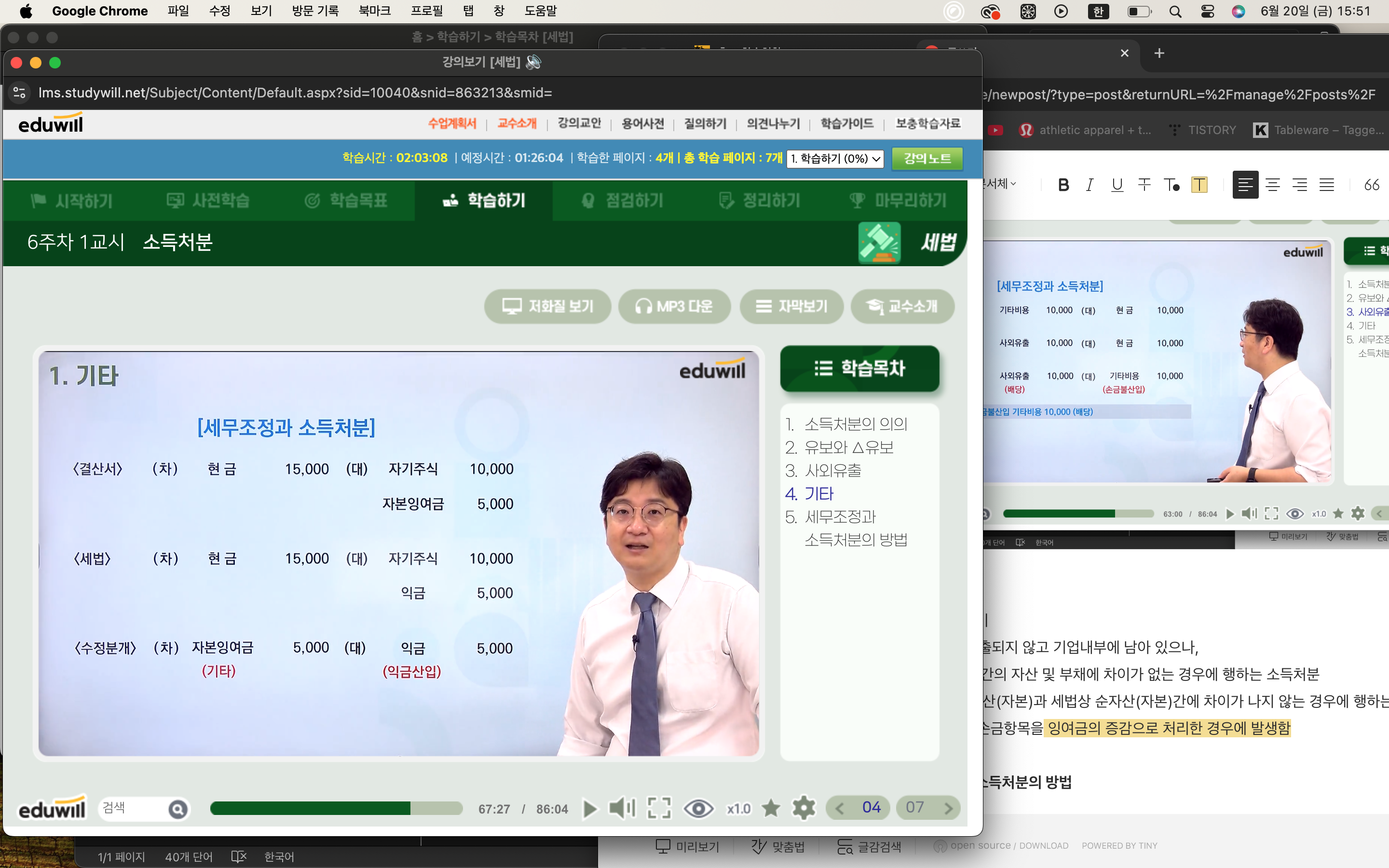Click the star bookmark icon in player

[x=771, y=808]
